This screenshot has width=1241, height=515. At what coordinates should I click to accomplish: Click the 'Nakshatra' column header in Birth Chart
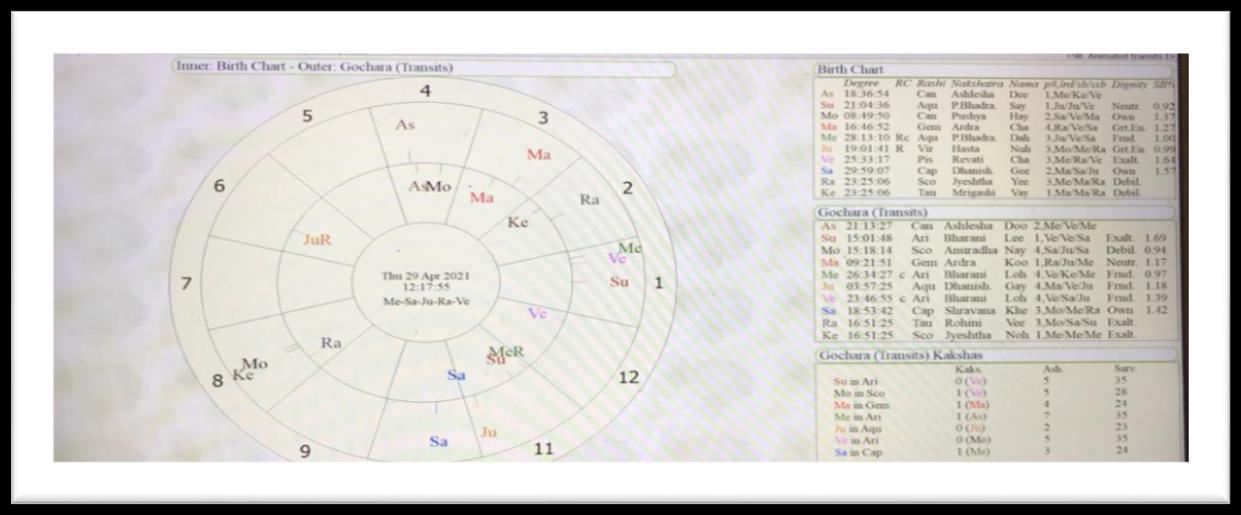coord(977,83)
